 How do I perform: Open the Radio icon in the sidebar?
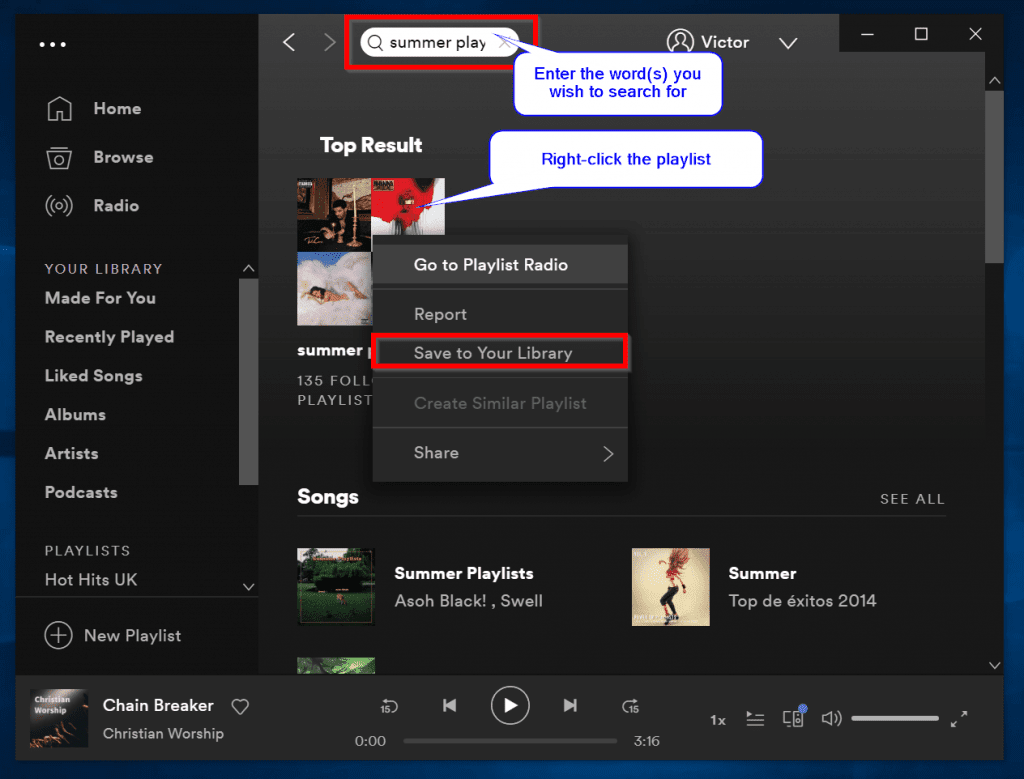pyautogui.click(x=59, y=206)
